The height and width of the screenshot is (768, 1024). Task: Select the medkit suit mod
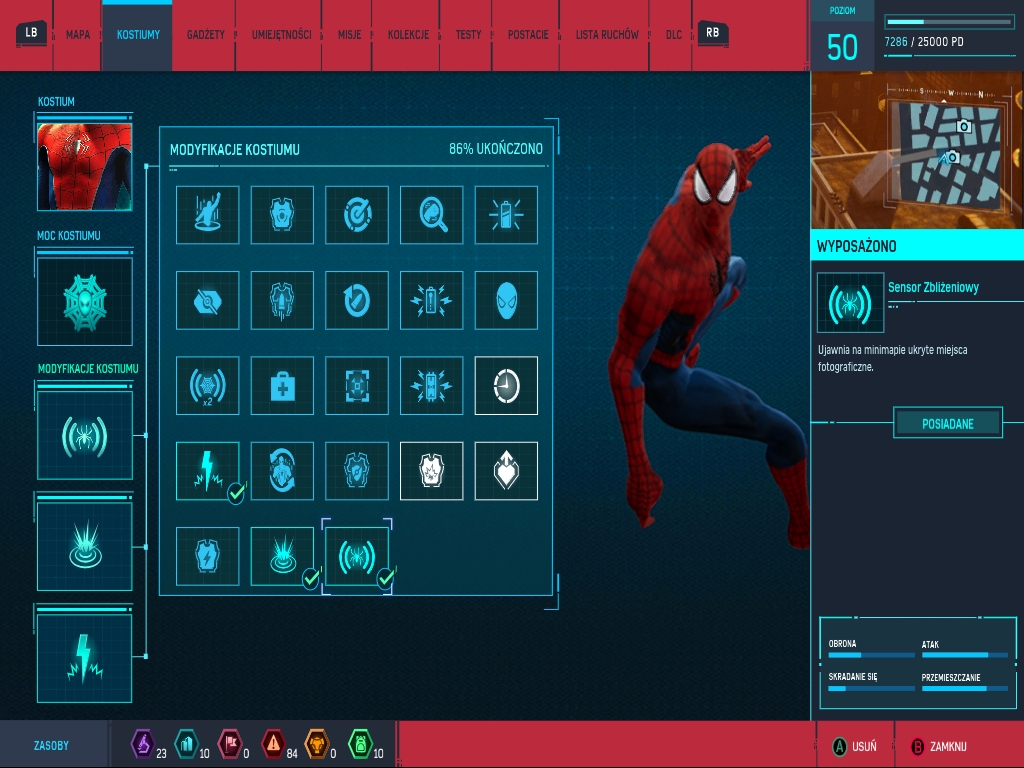click(282, 385)
